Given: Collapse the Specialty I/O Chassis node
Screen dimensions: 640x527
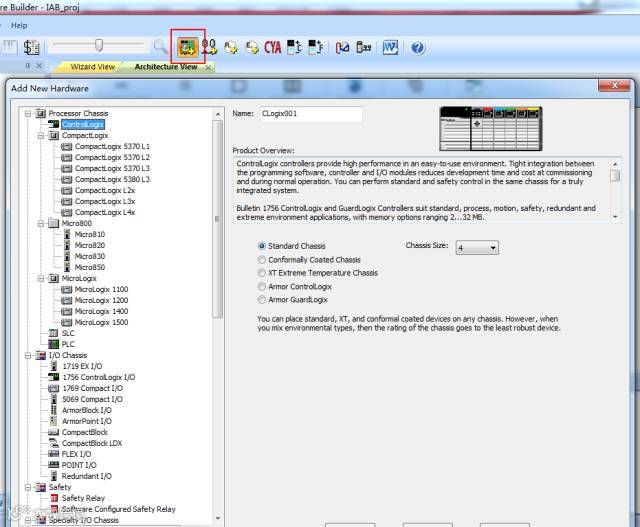Looking at the screenshot, I should 28,520.
